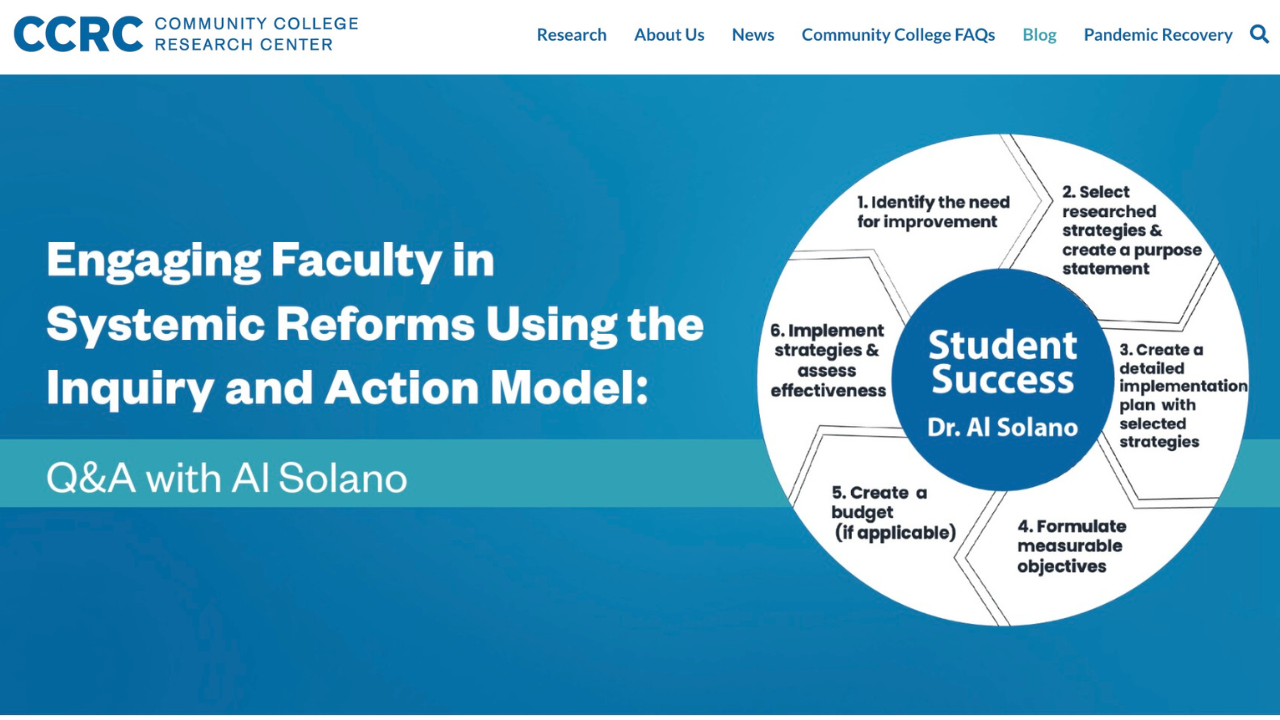The image size is (1280, 720).
Task: Open the News section
Action: (x=753, y=35)
